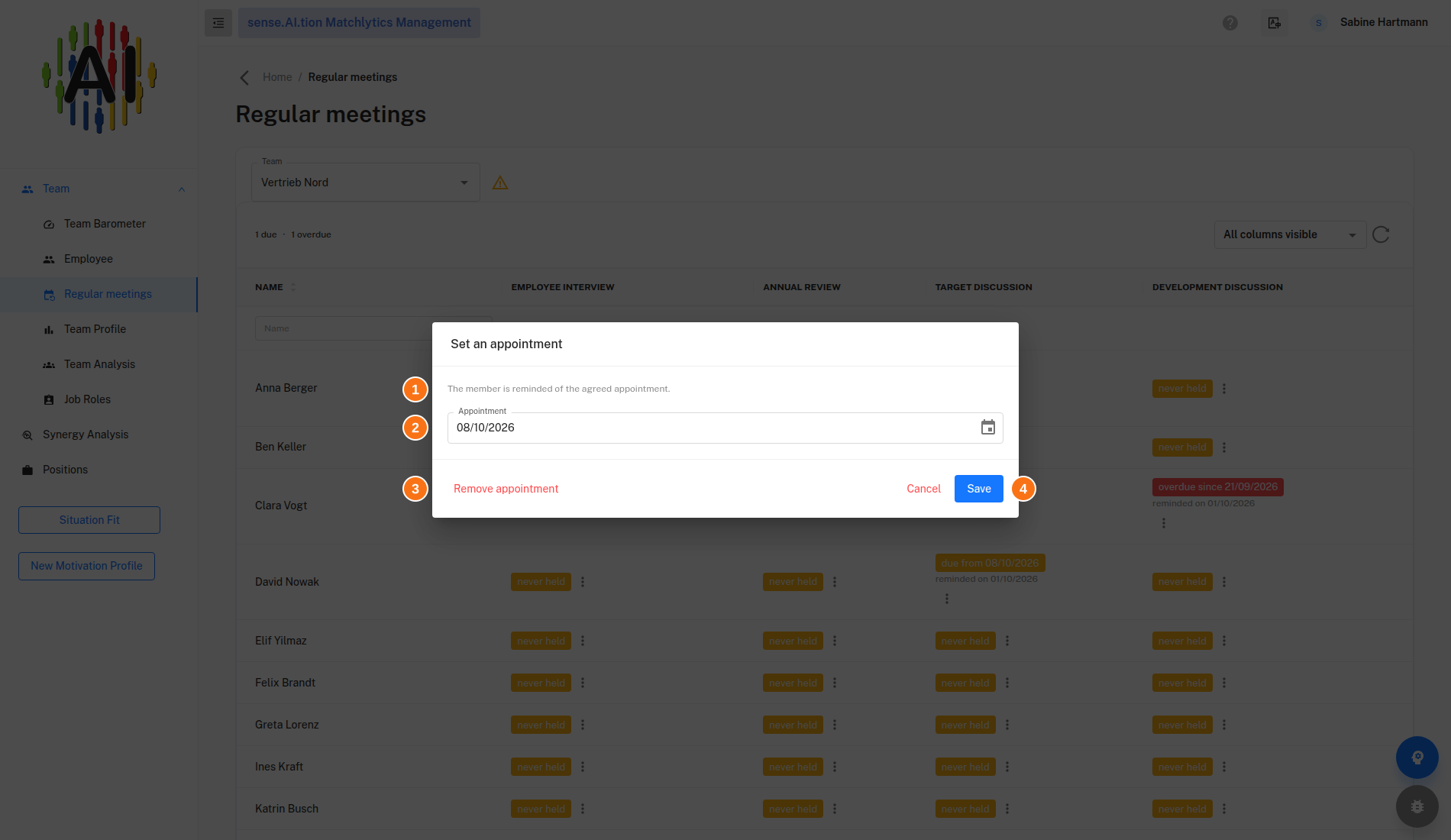
Task: Click New Motivation Profile button
Action: click(86, 566)
